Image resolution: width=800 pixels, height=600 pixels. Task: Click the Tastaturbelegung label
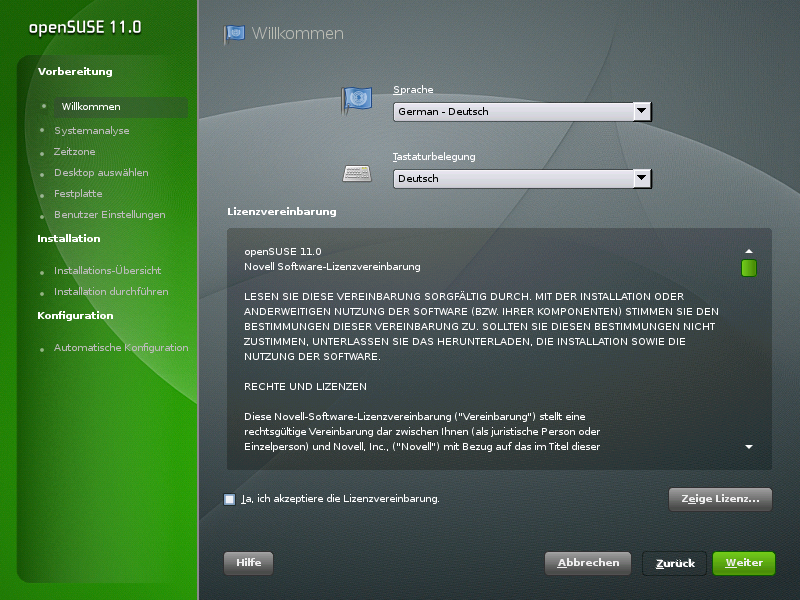[434, 157]
